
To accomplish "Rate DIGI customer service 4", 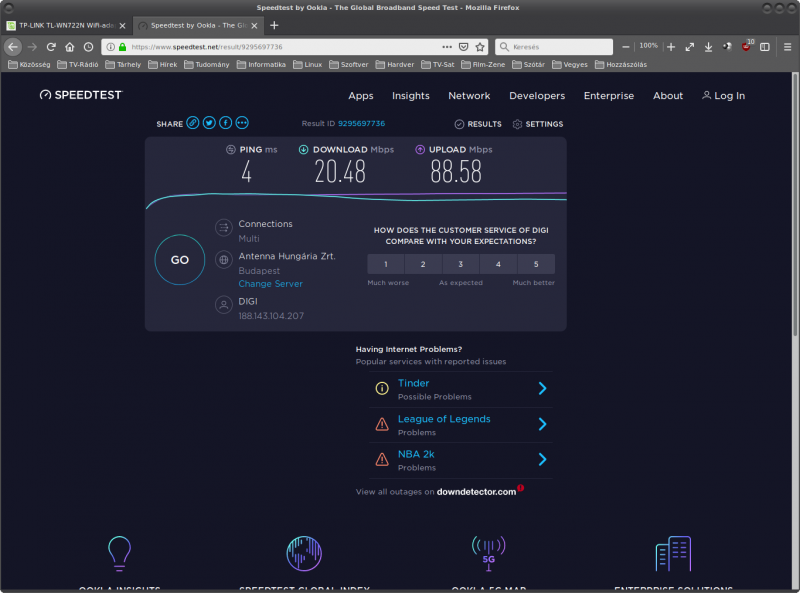I will pos(498,264).
